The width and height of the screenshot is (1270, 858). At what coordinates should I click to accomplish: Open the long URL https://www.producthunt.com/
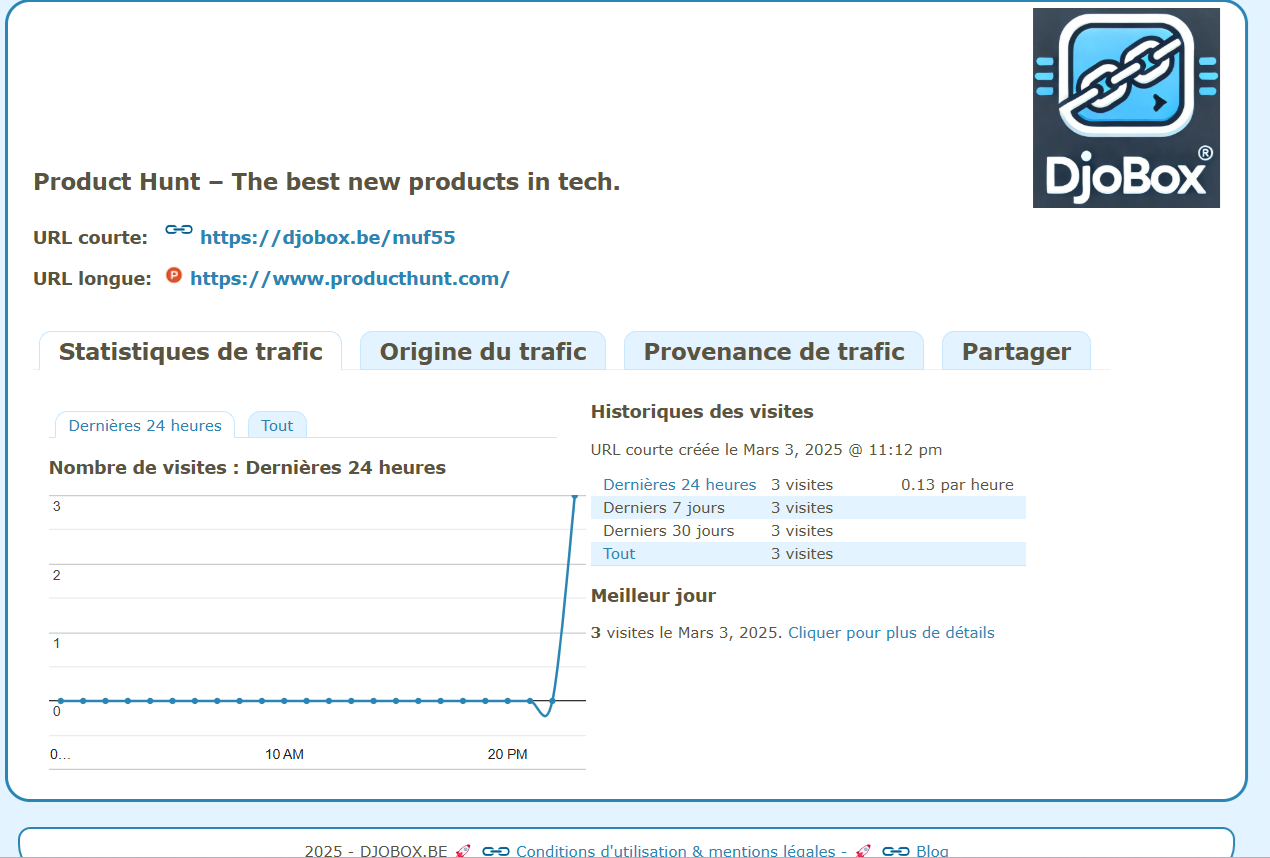pos(350,279)
